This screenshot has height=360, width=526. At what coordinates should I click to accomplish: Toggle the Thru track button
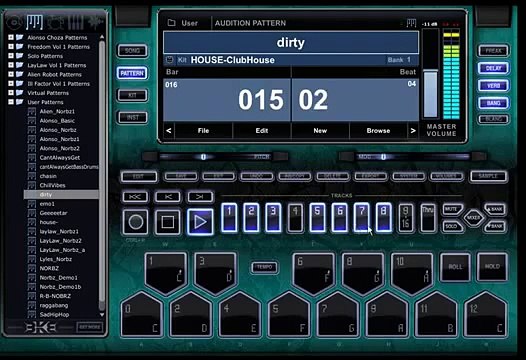click(x=428, y=217)
